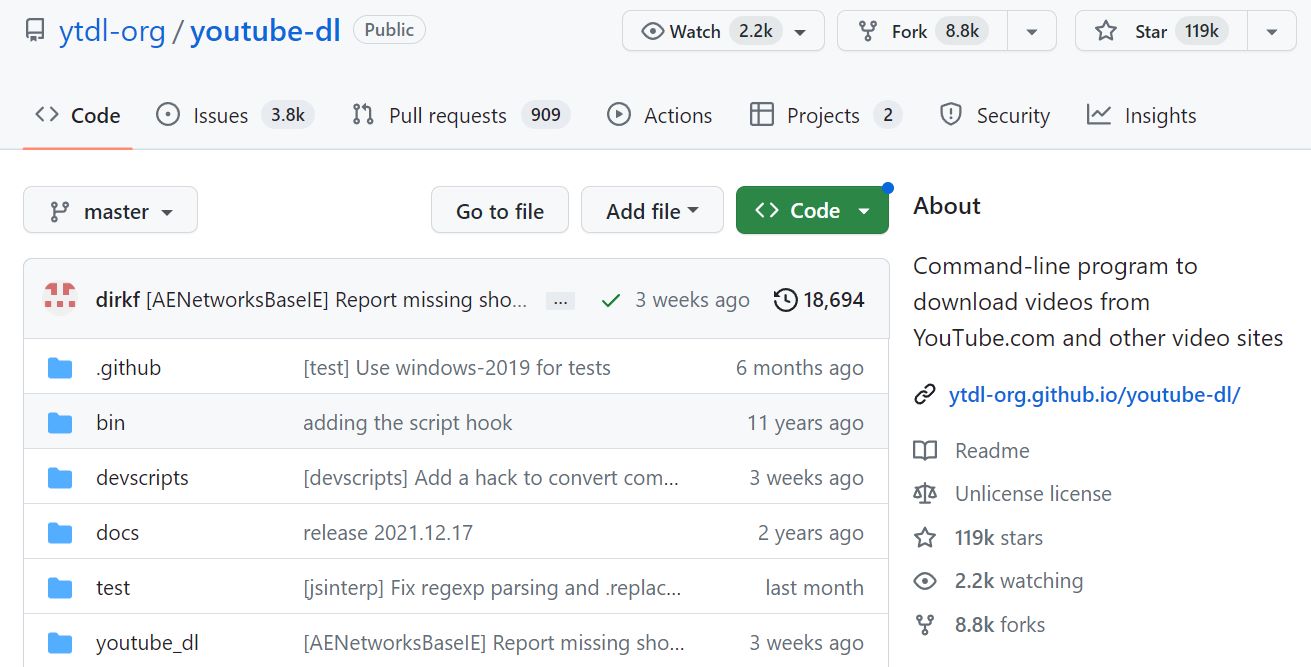Click the Readme book icon
Screen dimensions: 1311x667
[x=925, y=451]
